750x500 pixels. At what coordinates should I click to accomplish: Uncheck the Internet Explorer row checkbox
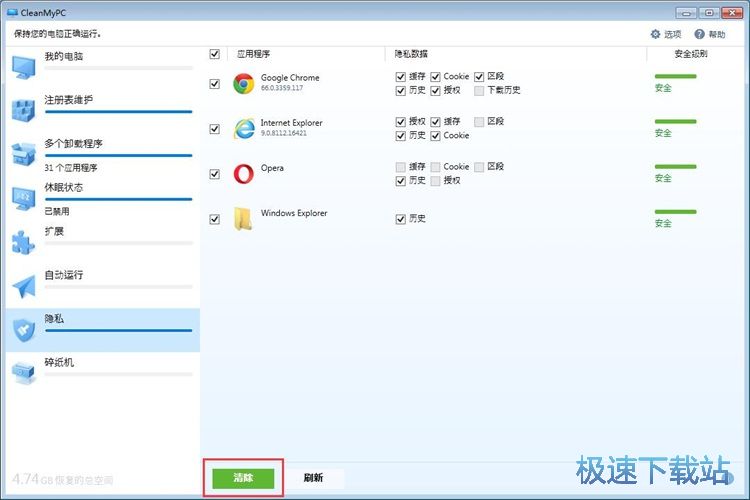pyautogui.click(x=215, y=129)
